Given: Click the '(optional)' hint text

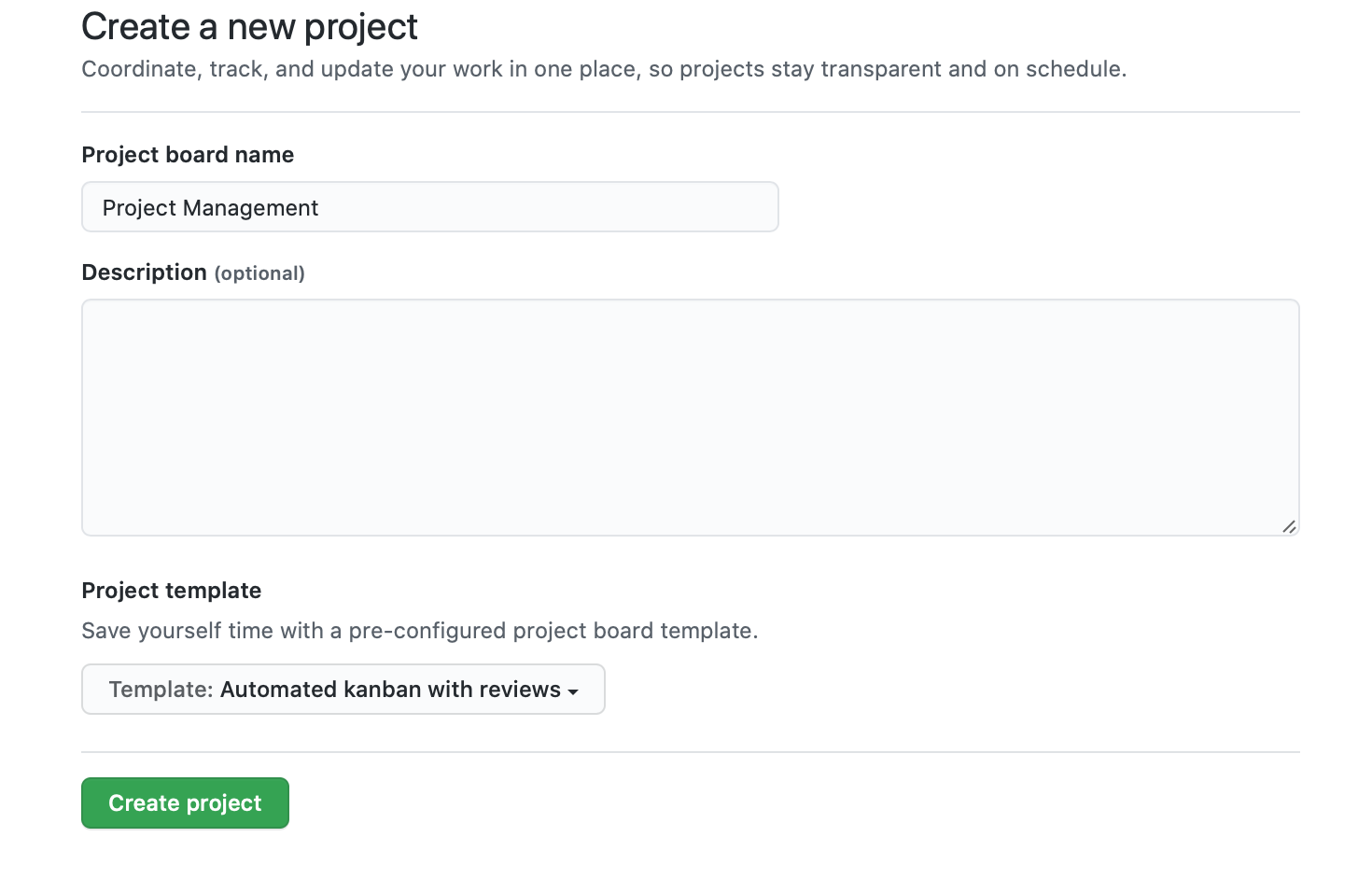Looking at the screenshot, I should pyautogui.click(x=259, y=273).
